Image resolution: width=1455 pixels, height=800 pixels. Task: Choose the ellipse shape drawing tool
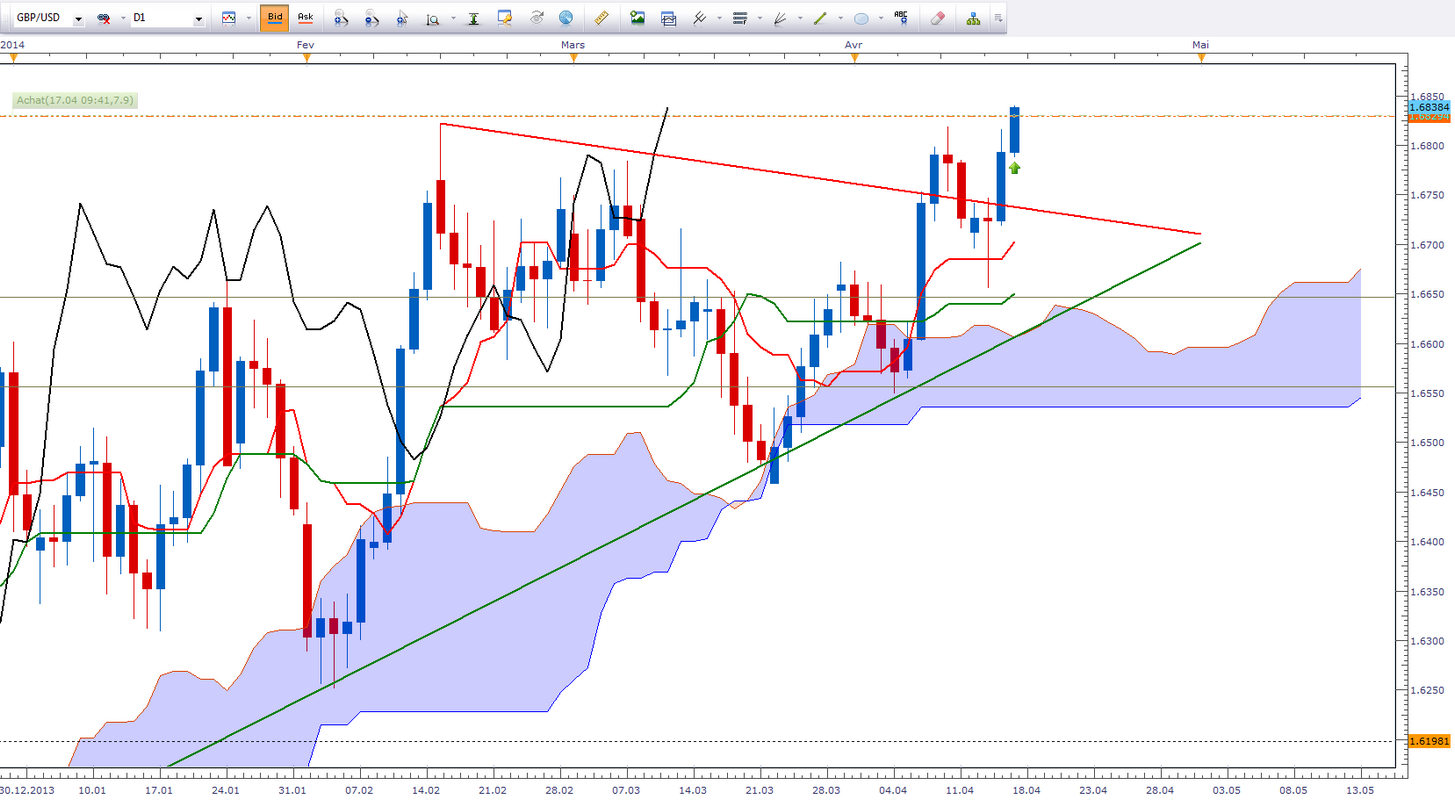click(861, 18)
